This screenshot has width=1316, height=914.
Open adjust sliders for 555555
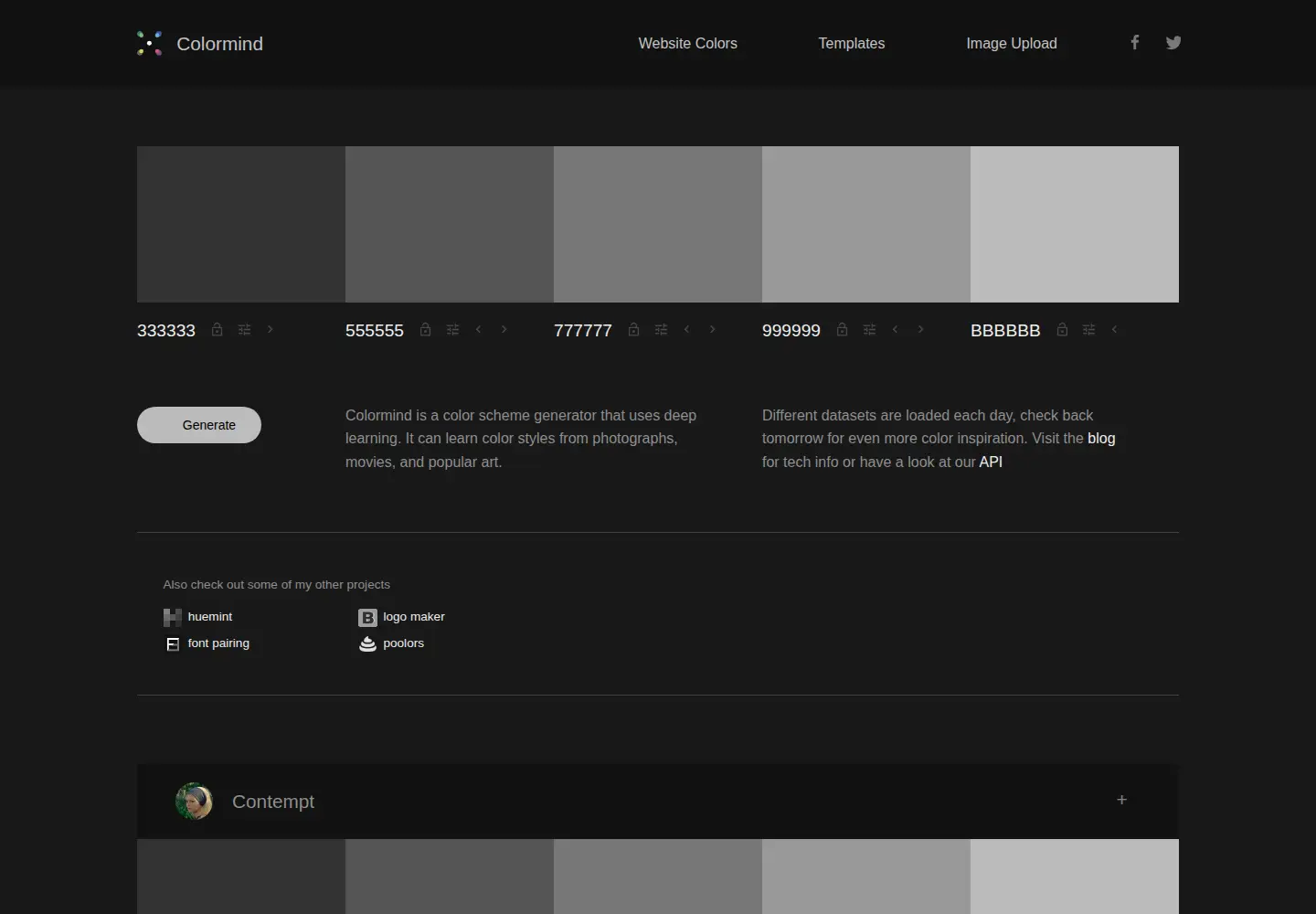(452, 330)
